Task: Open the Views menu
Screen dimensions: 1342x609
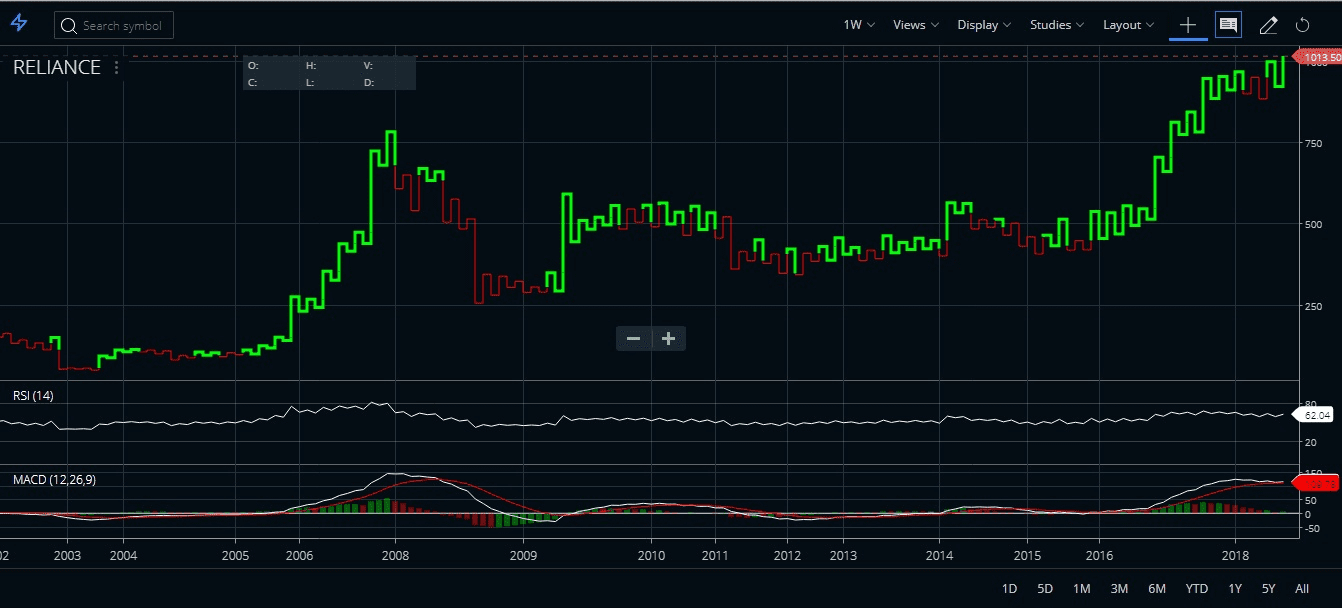Action: (913, 24)
